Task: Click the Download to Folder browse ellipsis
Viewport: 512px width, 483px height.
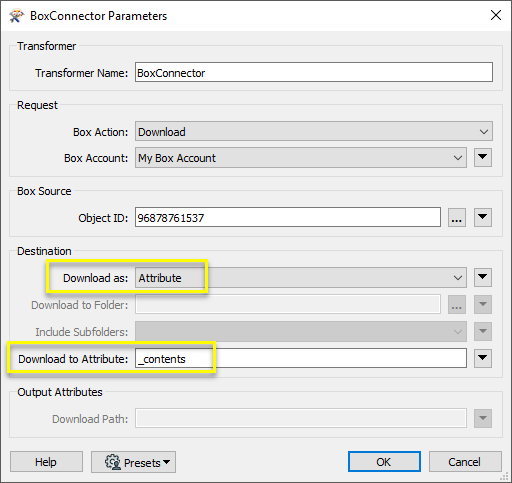Action: (456, 304)
